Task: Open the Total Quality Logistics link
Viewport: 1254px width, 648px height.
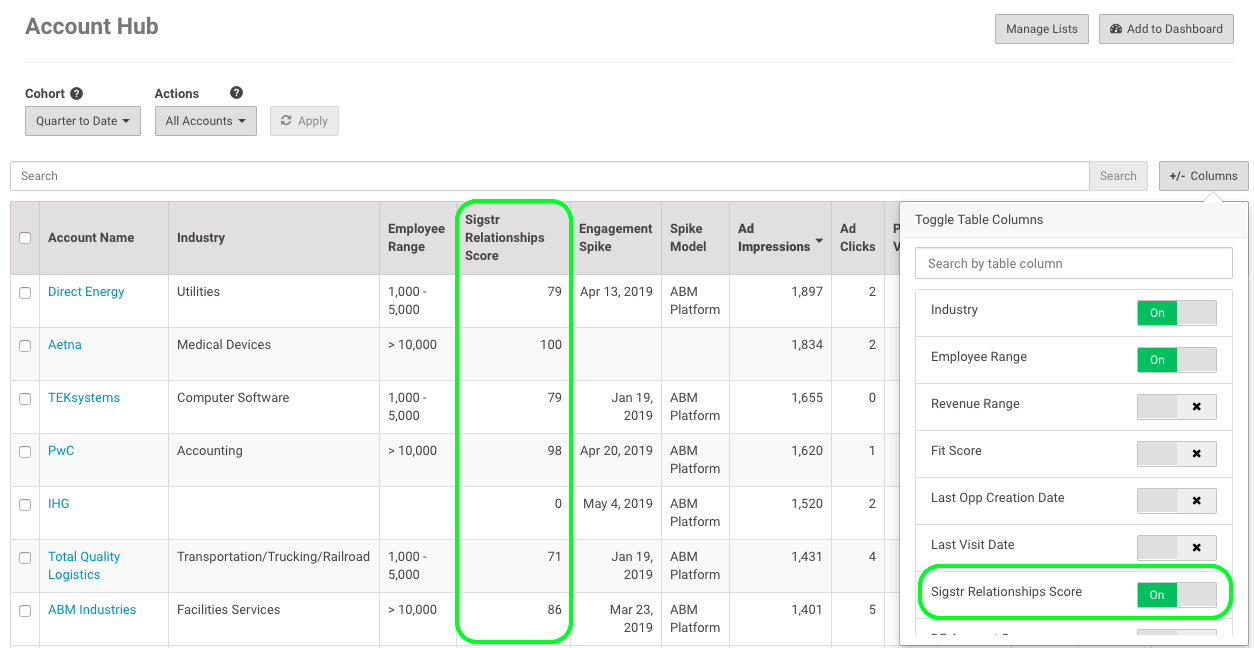Action: click(x=84, y=566)
